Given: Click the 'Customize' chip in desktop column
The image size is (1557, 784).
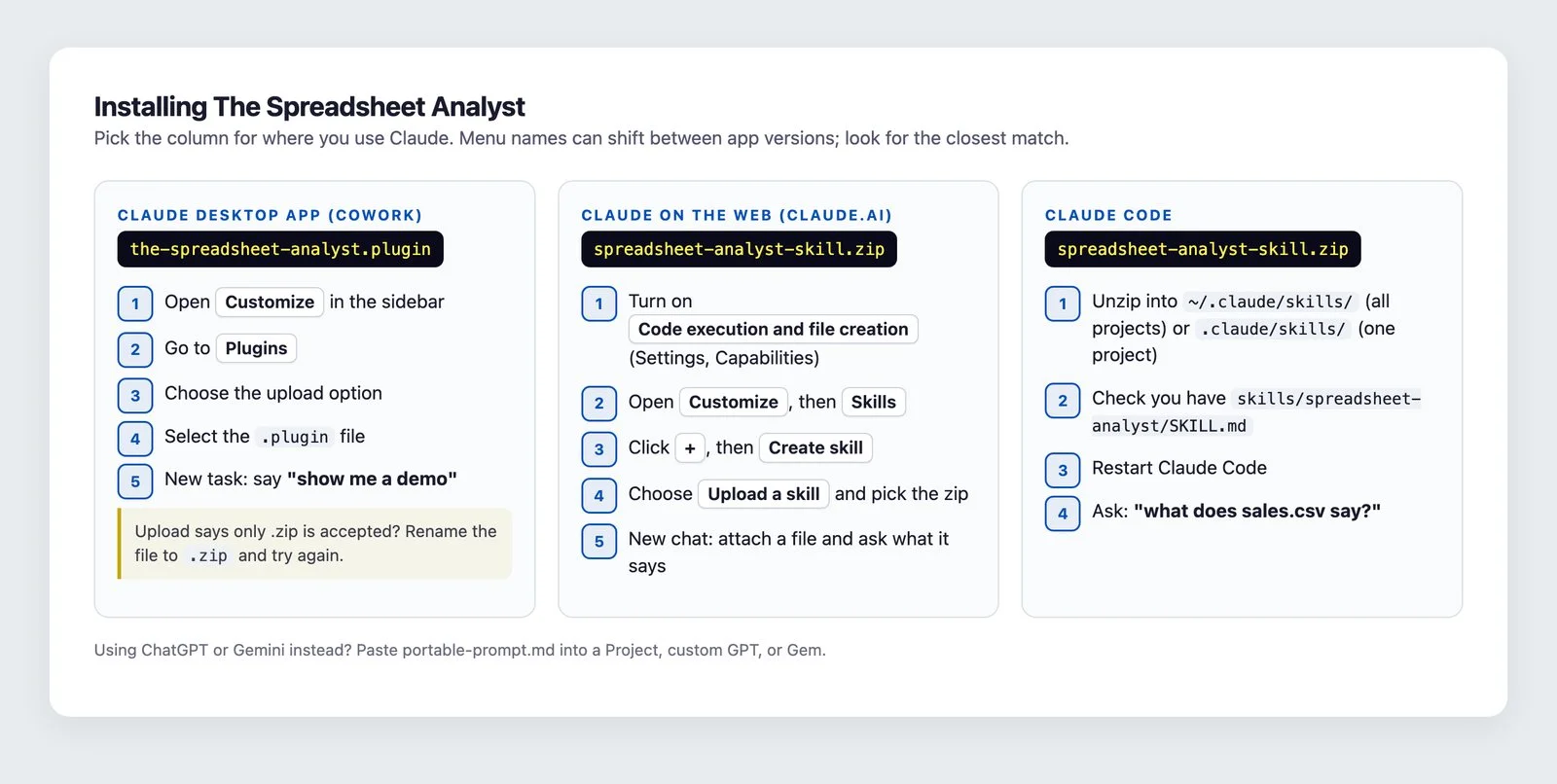Looking at the screenshot, I should (270, 302).
